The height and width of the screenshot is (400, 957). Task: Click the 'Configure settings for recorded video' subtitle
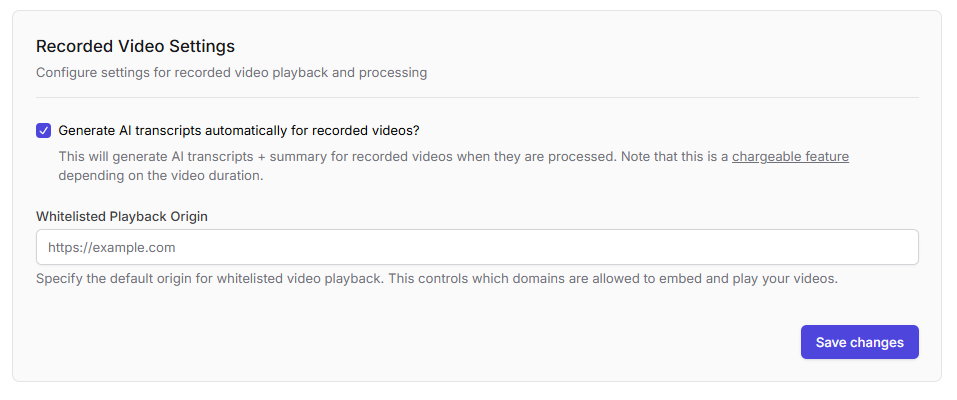click(x=231, y=73)
